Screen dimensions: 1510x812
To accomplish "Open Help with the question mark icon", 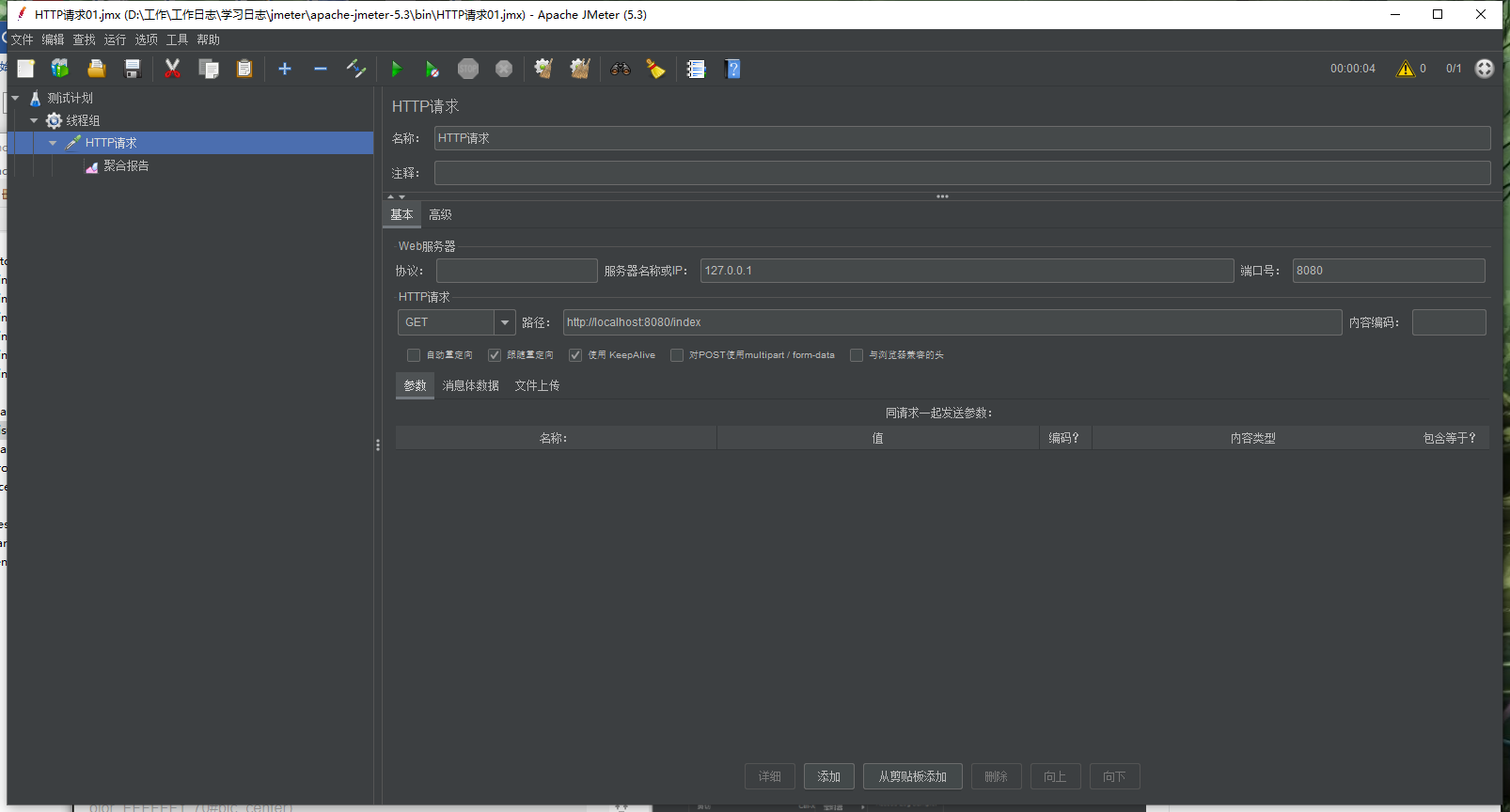I will coord(733,69).
